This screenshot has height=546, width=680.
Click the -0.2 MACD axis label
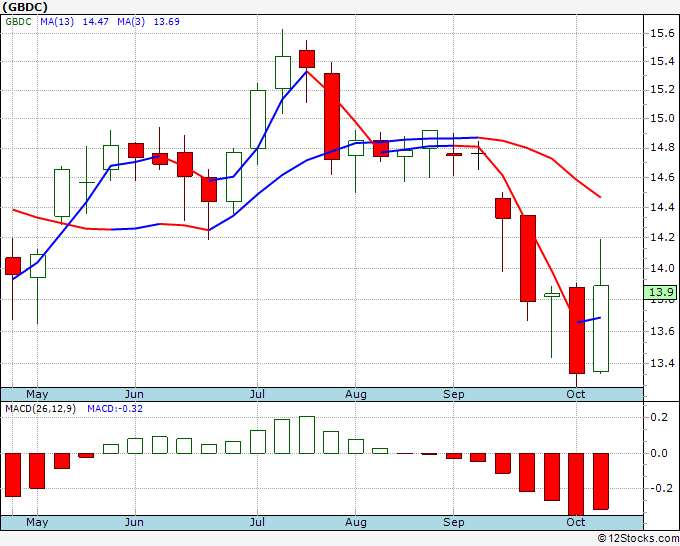pyautogui.click(x=659, y=488)
